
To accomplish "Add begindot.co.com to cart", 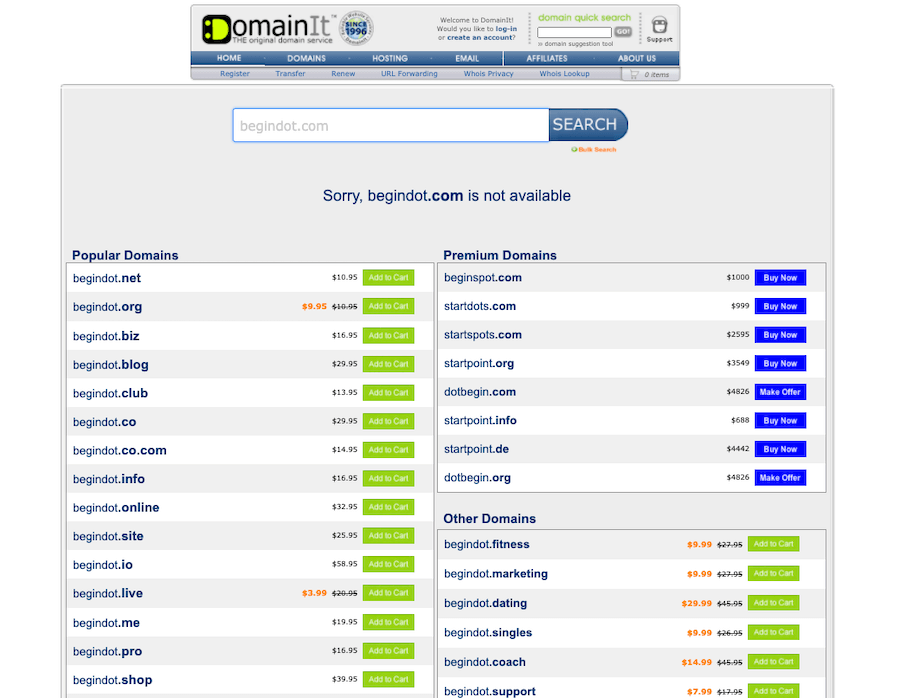I will [x=389, y=450].
